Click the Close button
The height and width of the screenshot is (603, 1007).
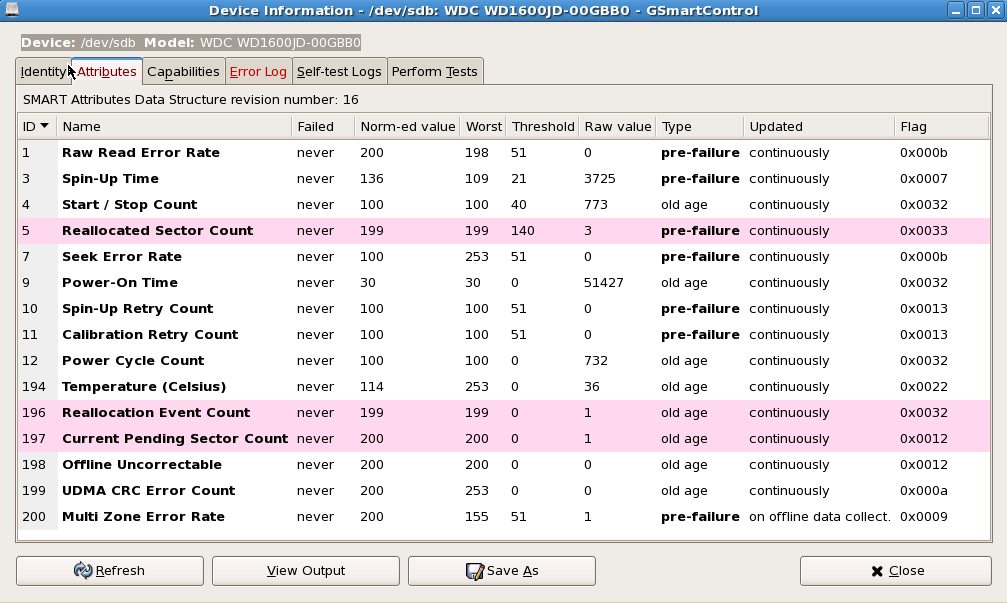[x=896, y=571]
